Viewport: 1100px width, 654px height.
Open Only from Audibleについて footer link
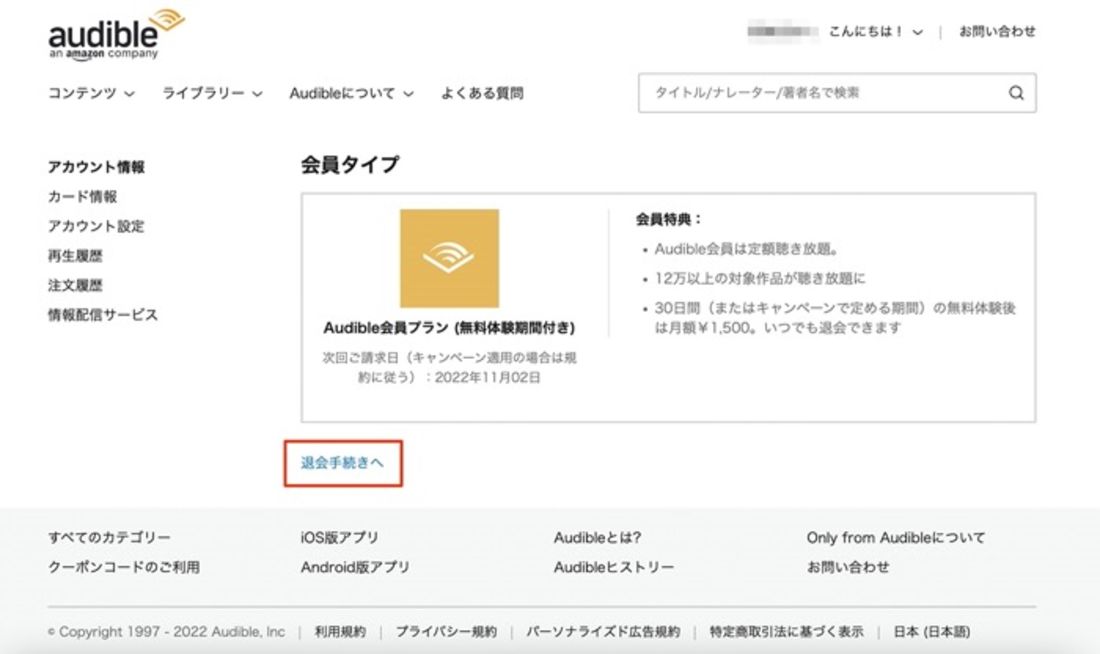(x=896, y=538)
